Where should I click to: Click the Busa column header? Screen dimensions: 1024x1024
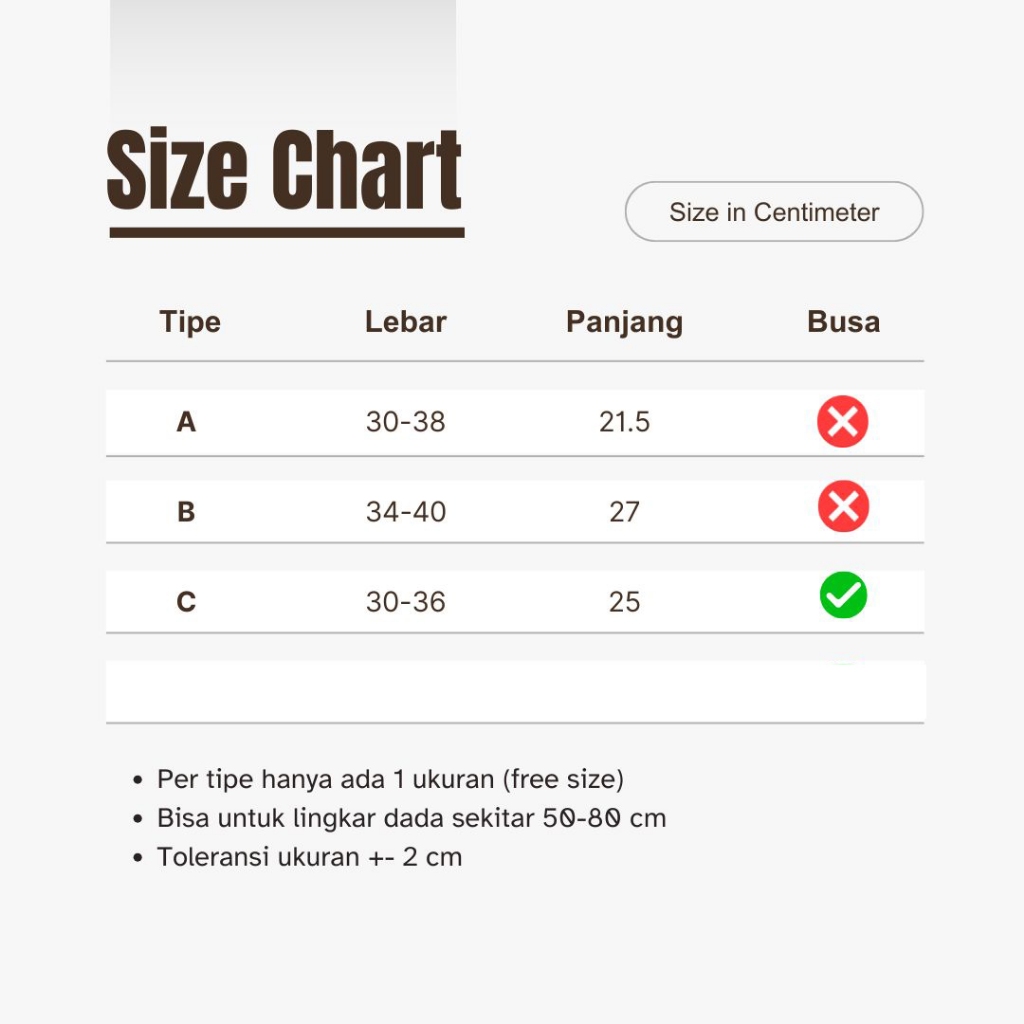[x=843, y=322]
